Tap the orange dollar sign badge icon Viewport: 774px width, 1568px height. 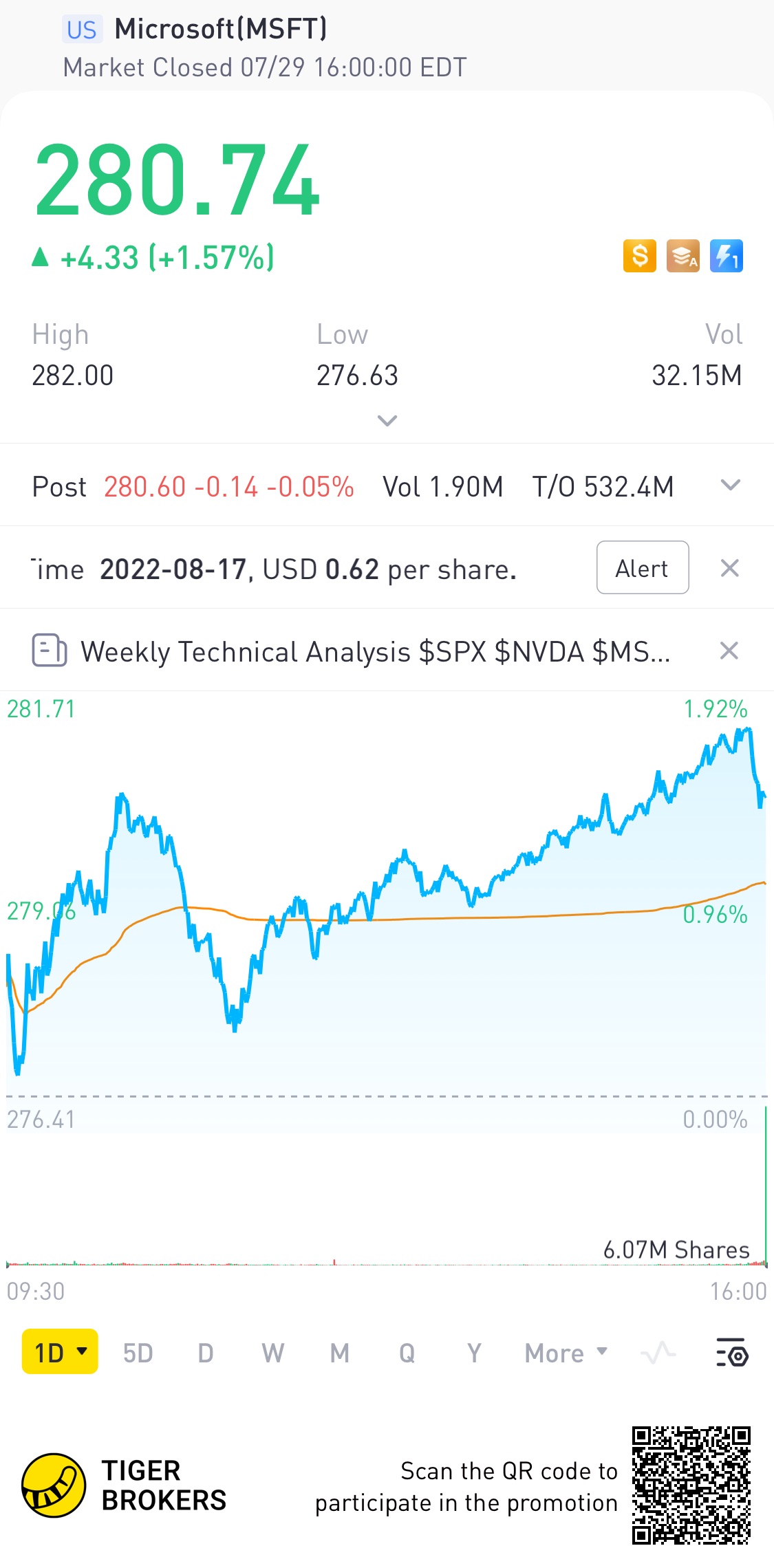point(640,257)
